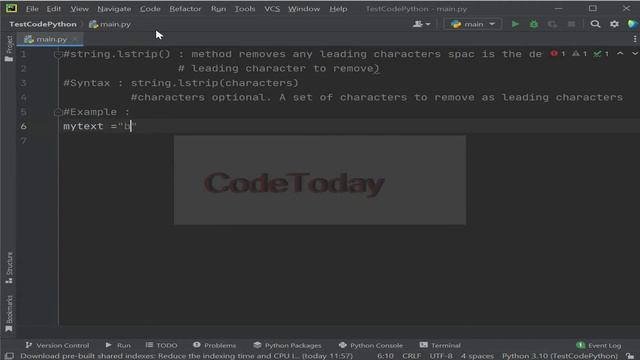
Task: Click main.py breadcrumb in navigation bar
Action: click(x=110, y=24)
